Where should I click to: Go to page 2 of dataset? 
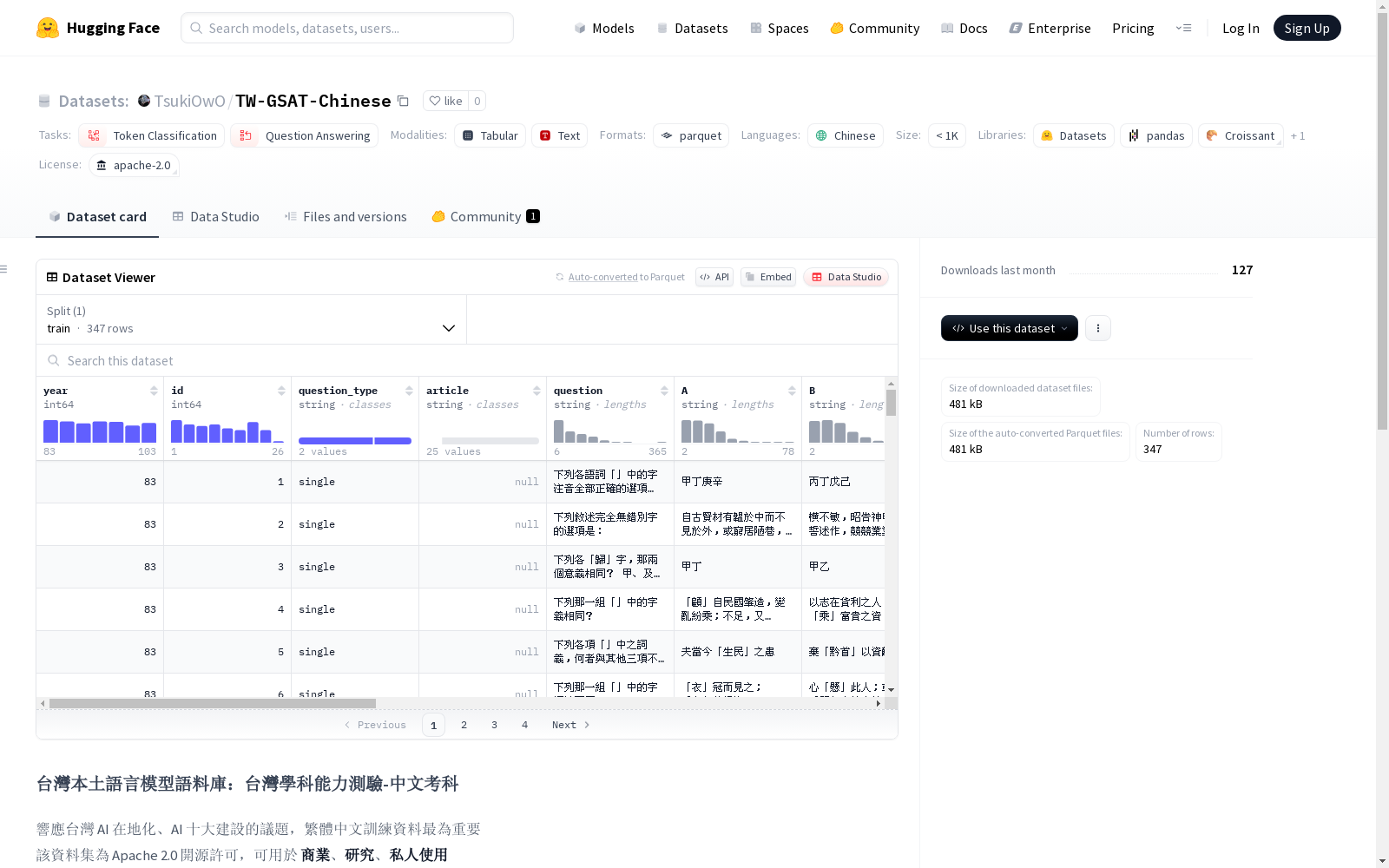coord(464,725)
